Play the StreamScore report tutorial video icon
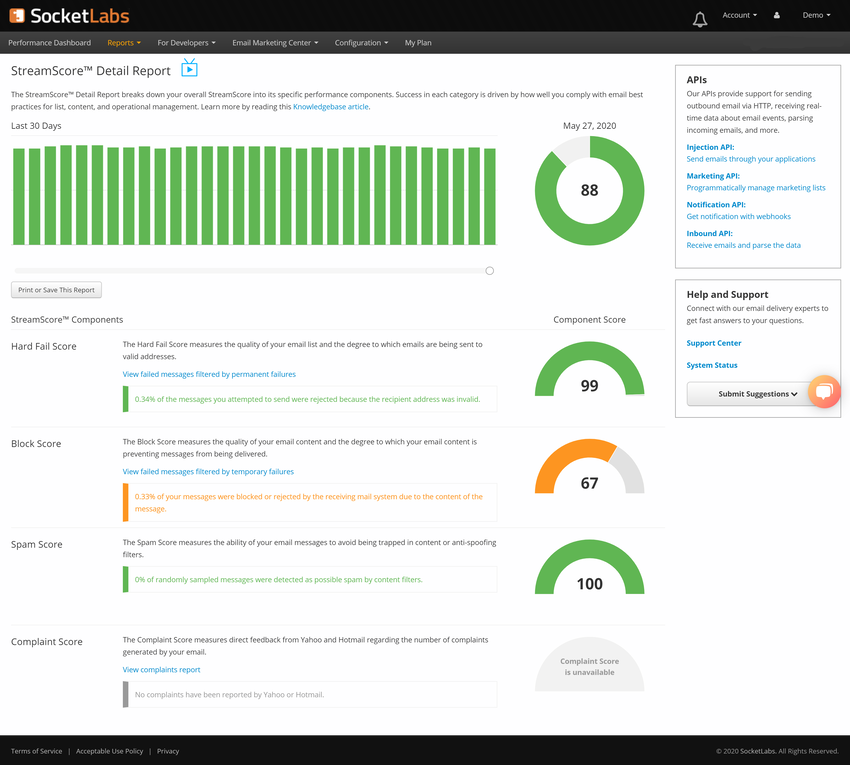Image resolution: width=850 pixels, height=765 pixels. pyautogui.click(x=189, y=71)
